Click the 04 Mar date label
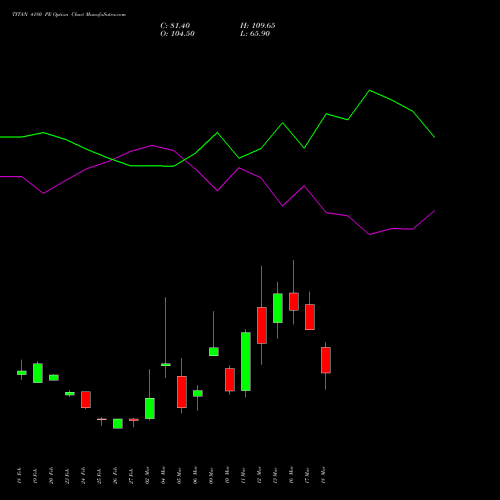Image resolution: width=500 pixels, height=500 pixels. 163,476
